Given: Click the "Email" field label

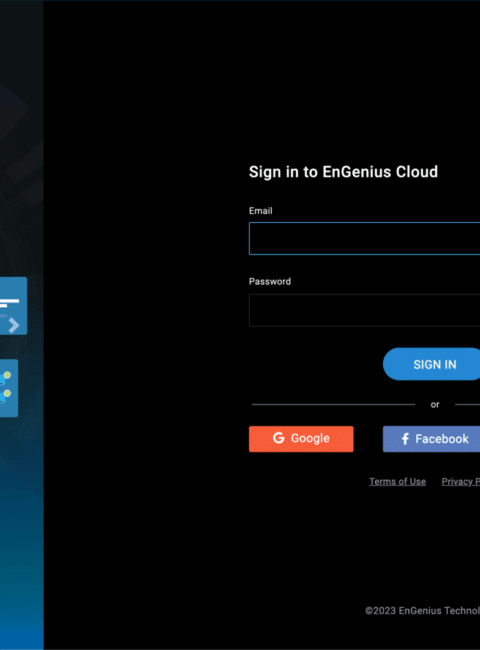Looking at the screenshot, I should point(260,211).
